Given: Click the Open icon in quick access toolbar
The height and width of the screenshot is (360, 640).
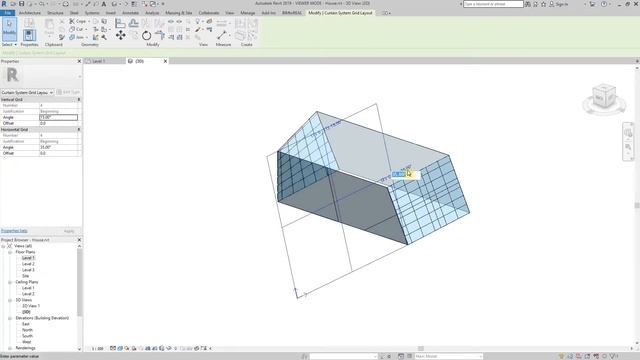Looking at the screenshot, I should [x=13, y=4].
